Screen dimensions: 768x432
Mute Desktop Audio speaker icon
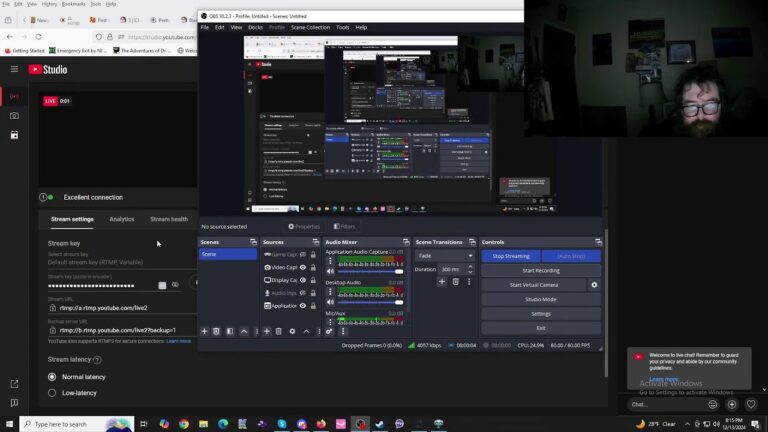[x=331, y=302]
